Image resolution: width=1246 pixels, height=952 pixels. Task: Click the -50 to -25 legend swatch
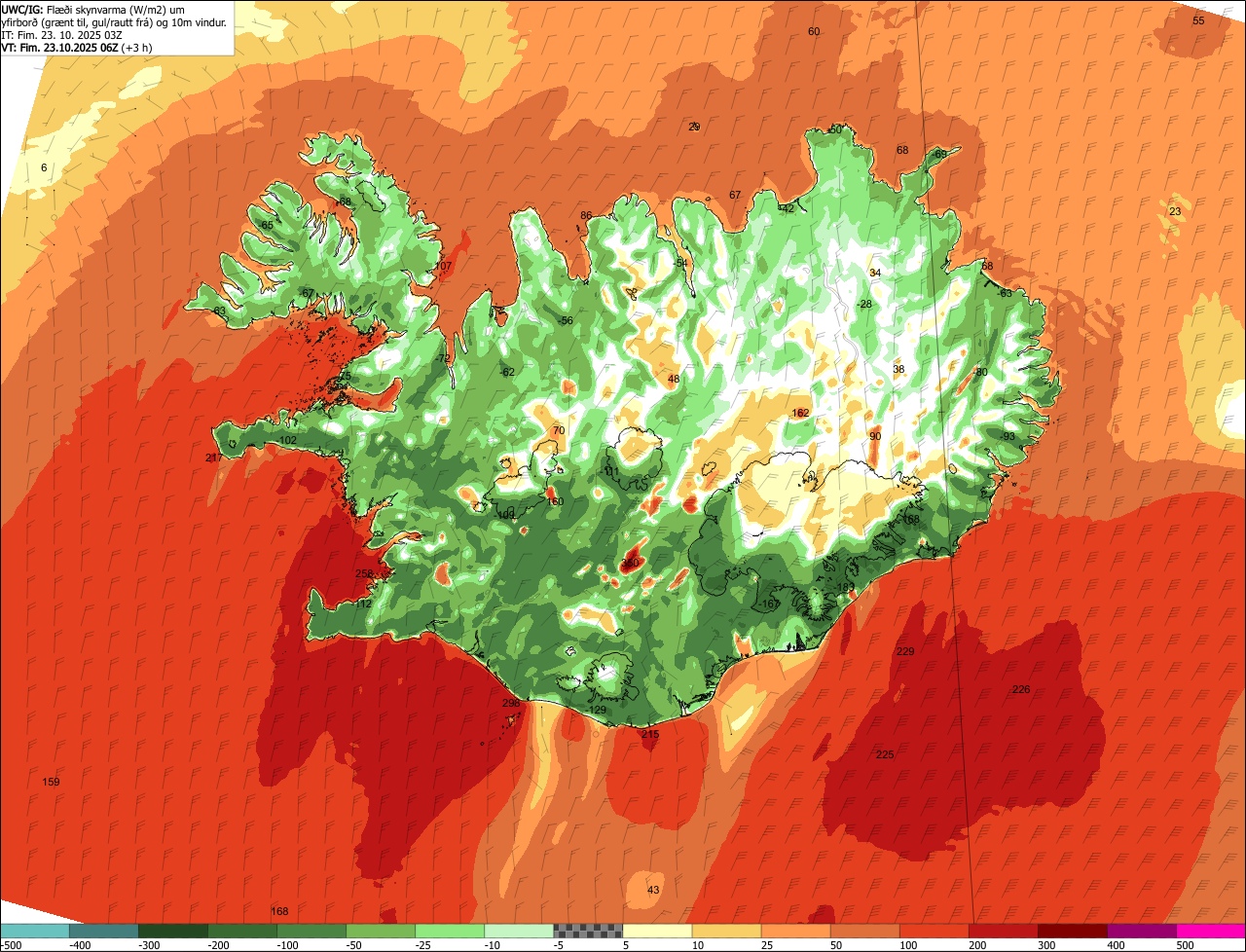381,931
